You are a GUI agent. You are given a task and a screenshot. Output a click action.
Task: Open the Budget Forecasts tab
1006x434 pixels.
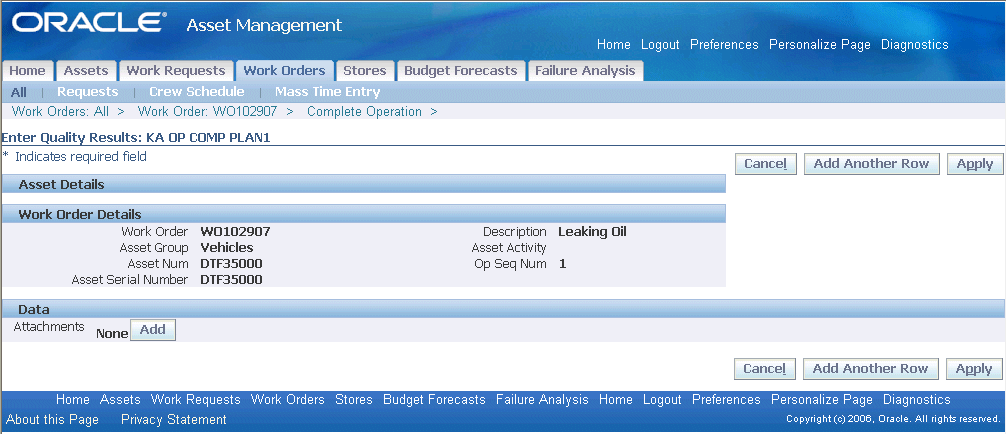click(460, 71)
